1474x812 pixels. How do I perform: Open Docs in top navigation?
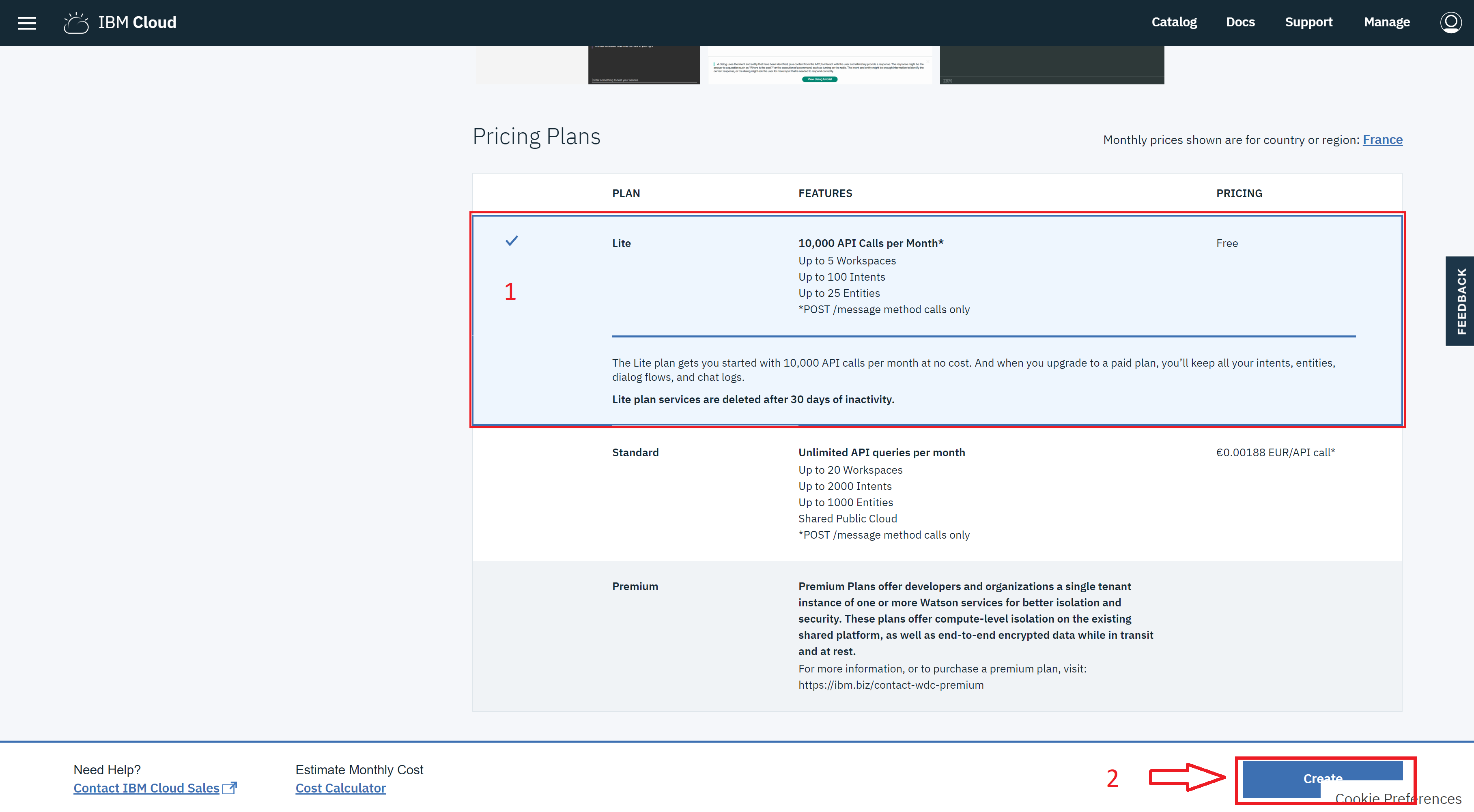[1240, 22]
